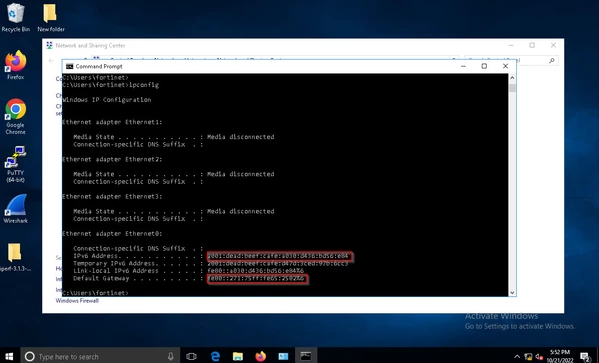Close the Command Prompt window
599x363 pixels.
pyautogui.click(x=505, y=66)
